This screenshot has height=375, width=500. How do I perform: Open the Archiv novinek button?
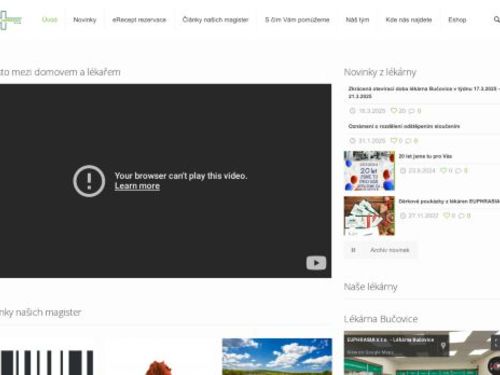pos(390,250)
